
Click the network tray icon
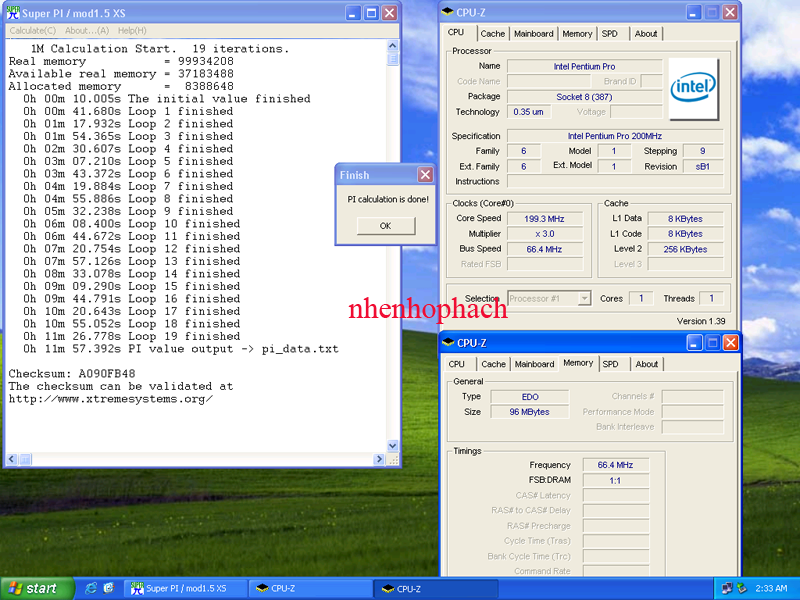(x=727, y=588)
